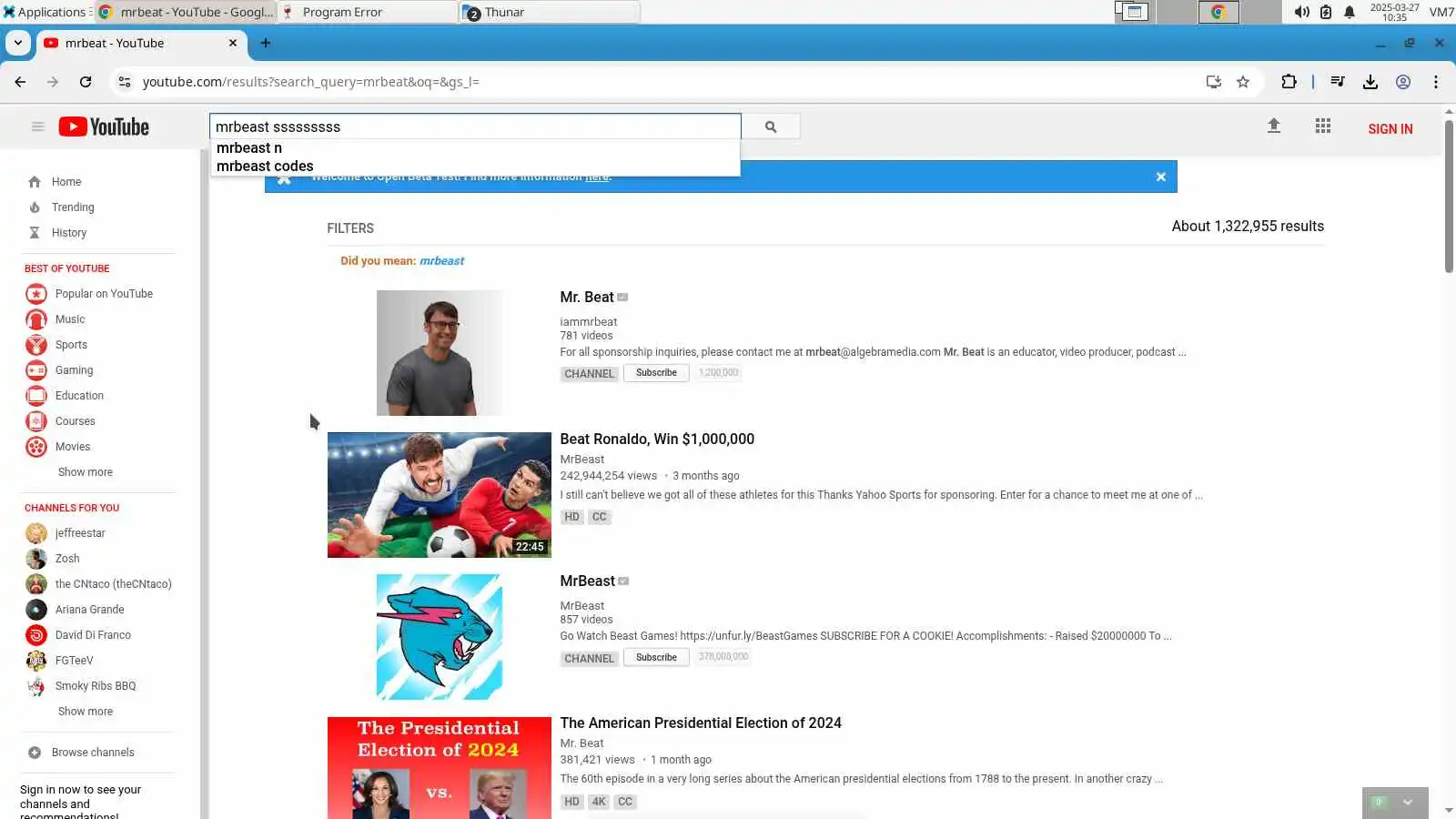1456x819 pixels.
Task: Open the Mr. Beat channel title
Action: 587,298
